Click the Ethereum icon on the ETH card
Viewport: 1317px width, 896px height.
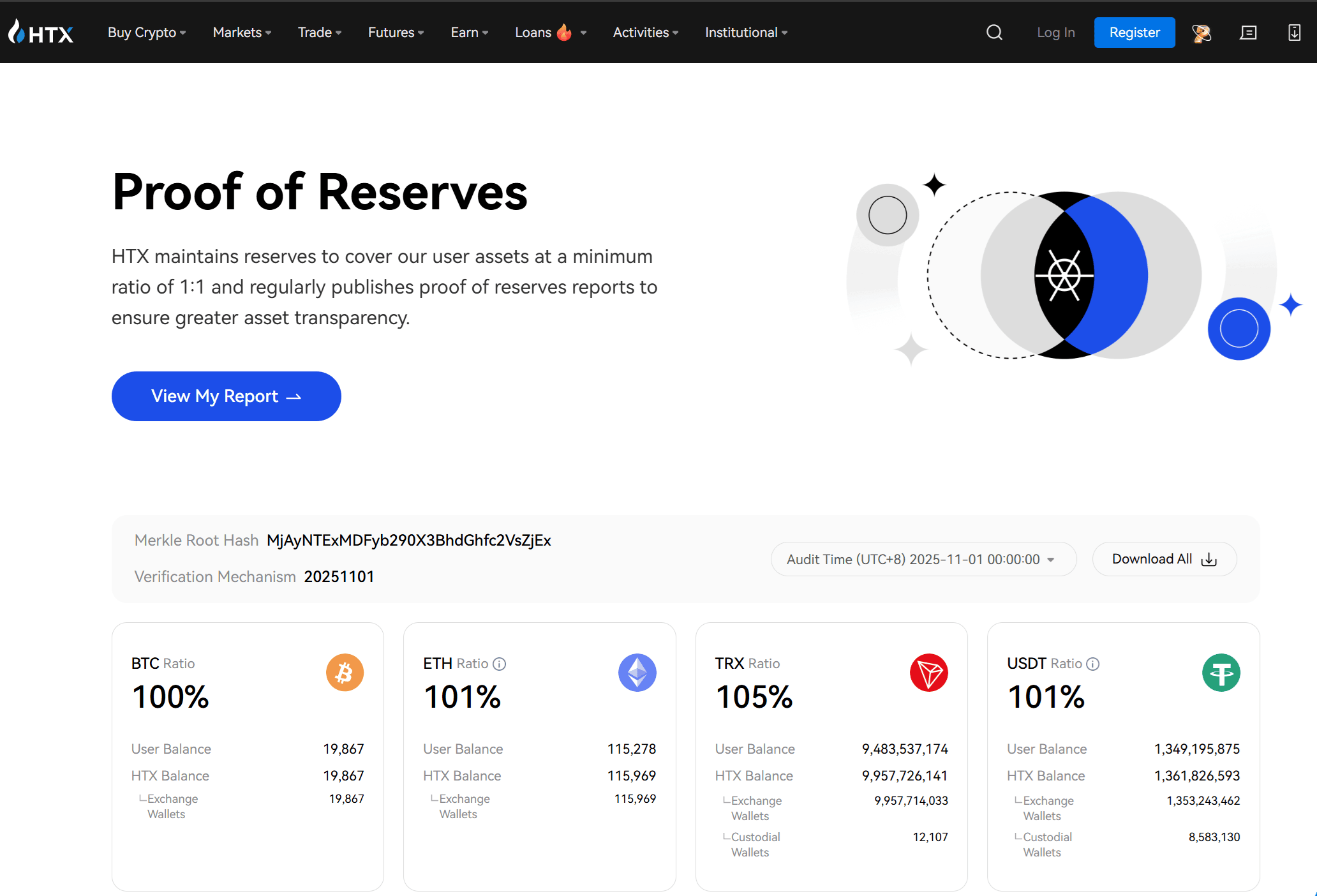coord(637,672)
